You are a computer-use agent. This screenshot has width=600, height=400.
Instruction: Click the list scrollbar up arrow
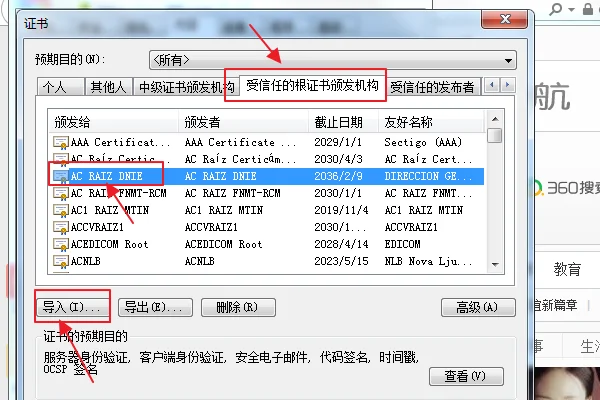coord(495,119)
